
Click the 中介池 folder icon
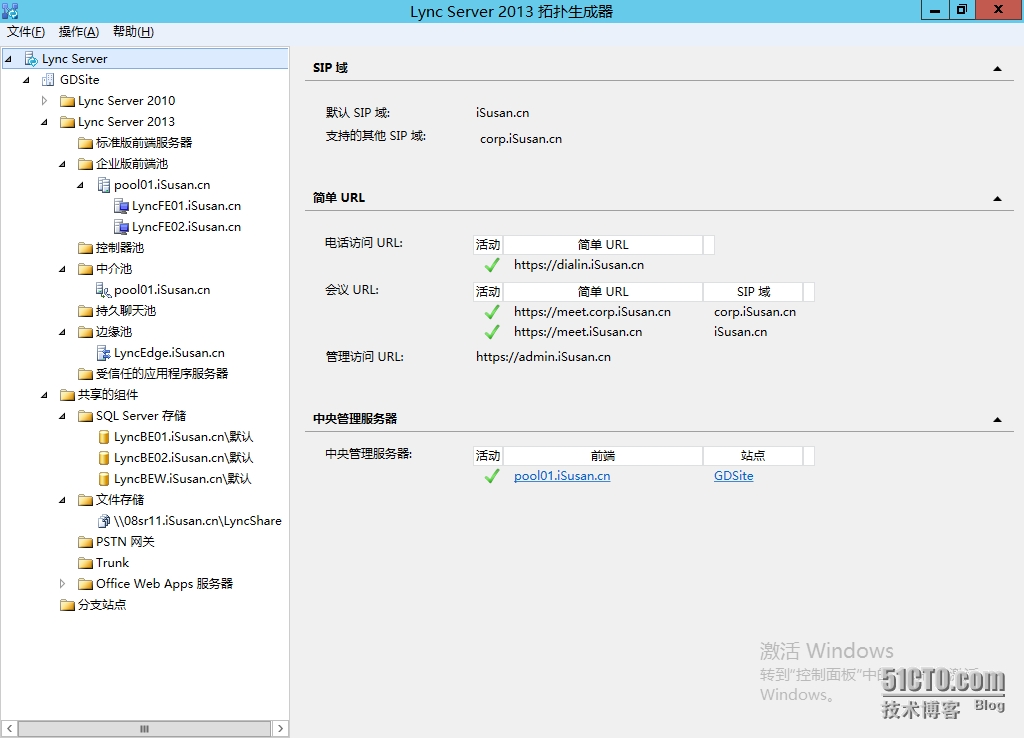tap(85, 269)
